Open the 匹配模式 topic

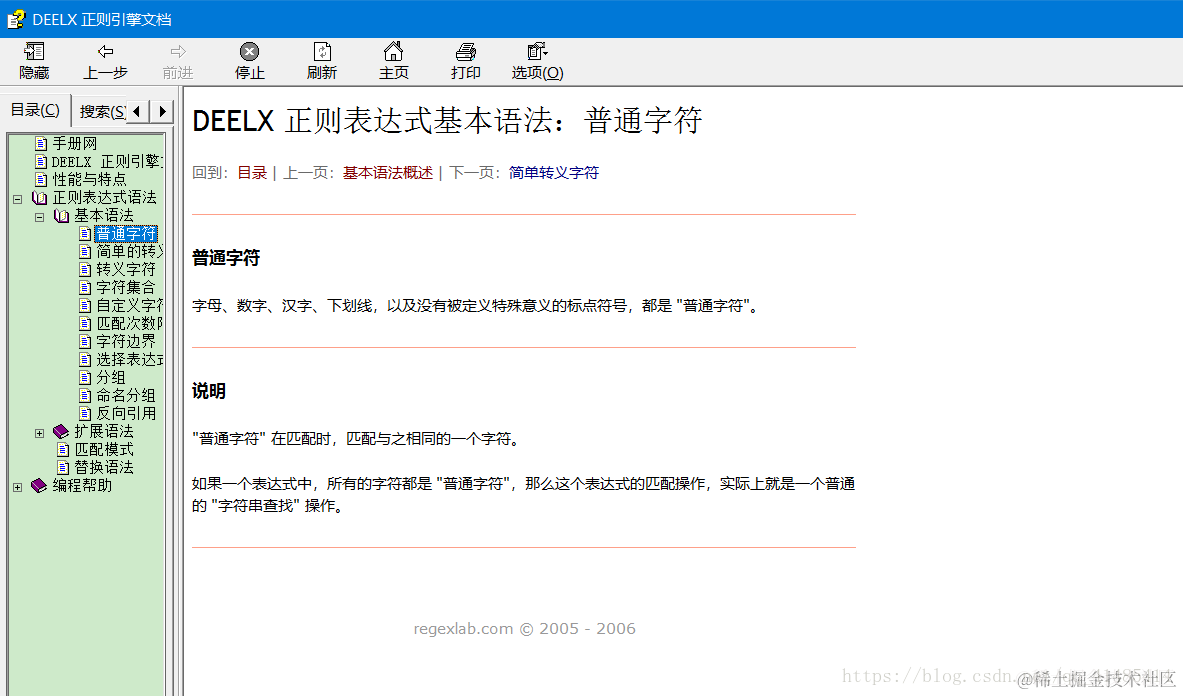click(x=103, y=449)
